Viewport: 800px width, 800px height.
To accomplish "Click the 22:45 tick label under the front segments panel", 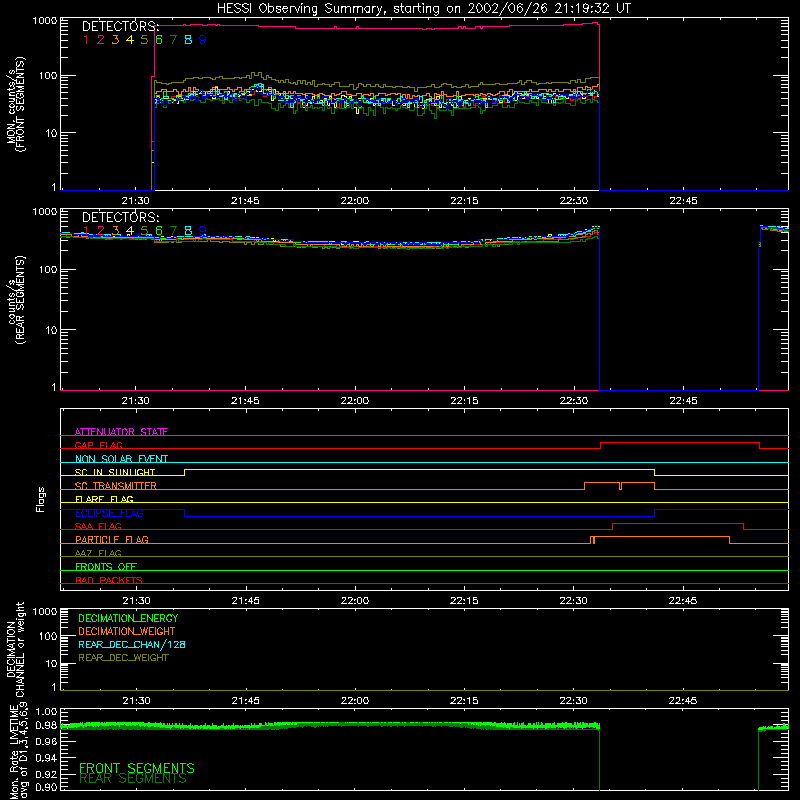I will pyautogui.click(x=683, y=201).
